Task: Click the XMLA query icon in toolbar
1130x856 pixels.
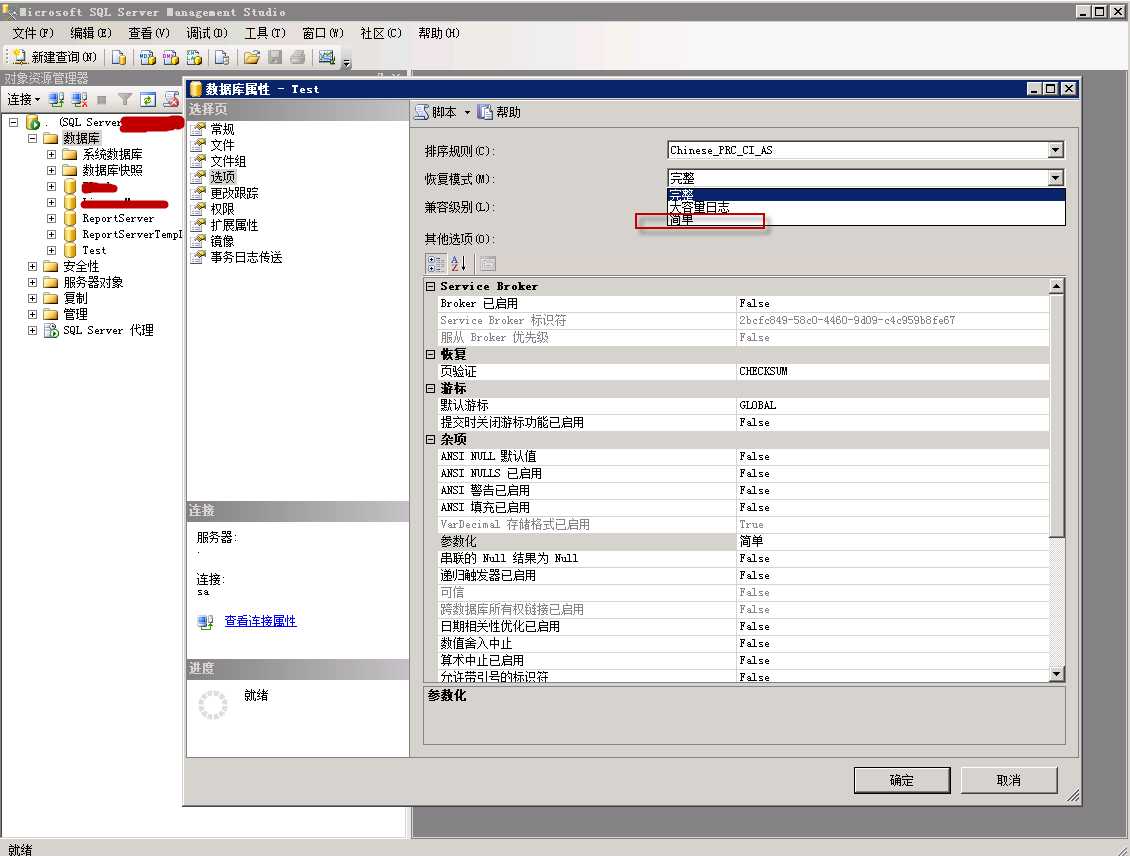Action: [x=194, y=58]
